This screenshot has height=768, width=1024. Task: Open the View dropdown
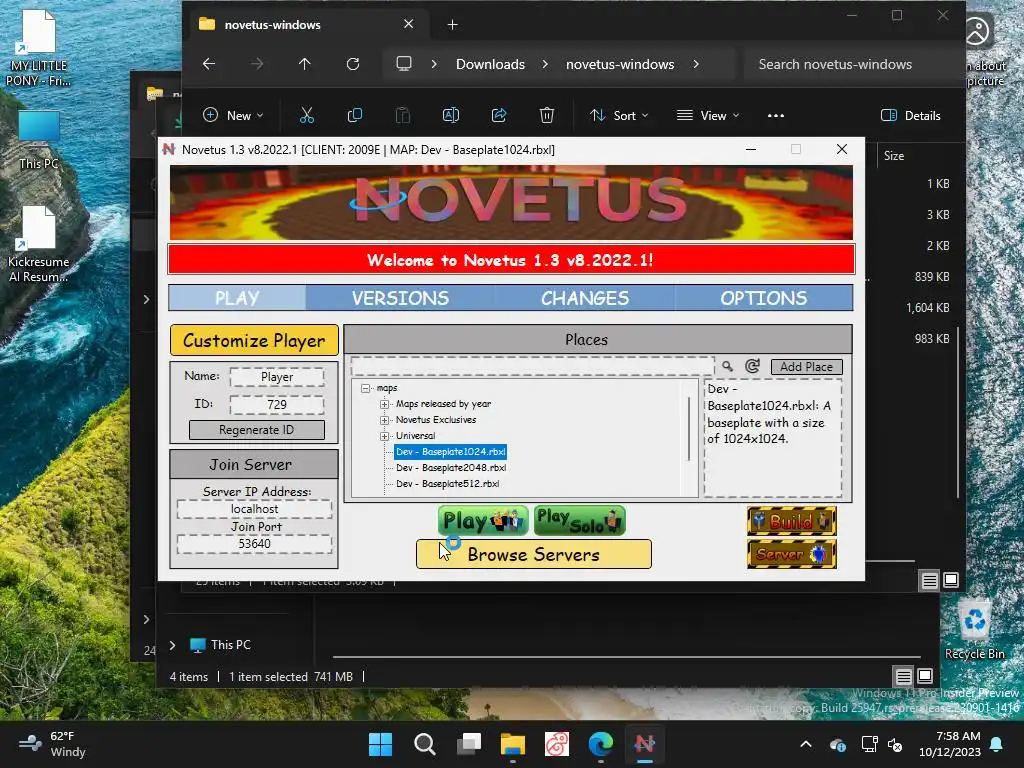pyautogui.click(x=708, y=116)
